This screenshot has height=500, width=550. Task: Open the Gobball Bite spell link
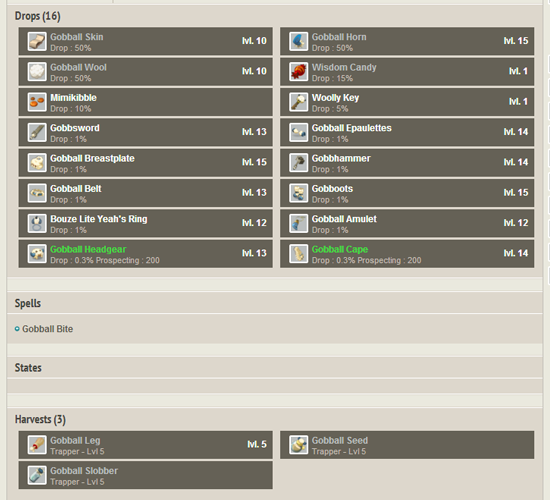(48, 329)
